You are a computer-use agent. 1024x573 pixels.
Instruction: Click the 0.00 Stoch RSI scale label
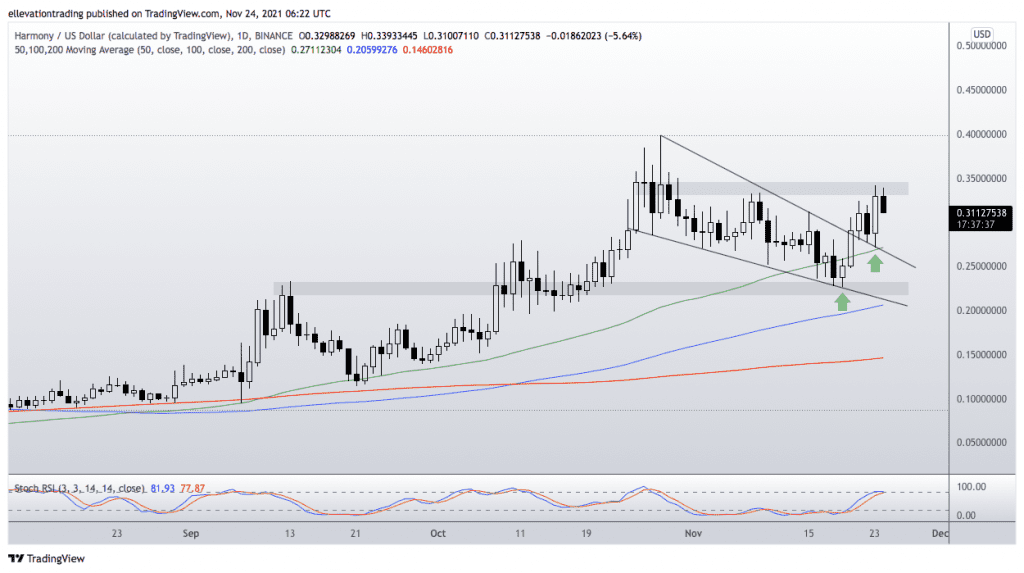tap(966, 516)
